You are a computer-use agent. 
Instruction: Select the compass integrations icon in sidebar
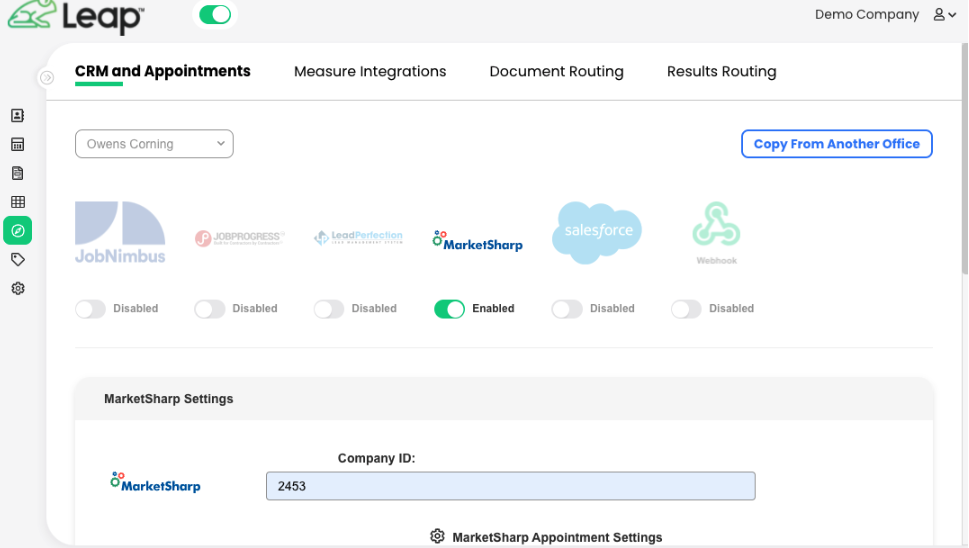pyautogui.click(x=18, y=230)
